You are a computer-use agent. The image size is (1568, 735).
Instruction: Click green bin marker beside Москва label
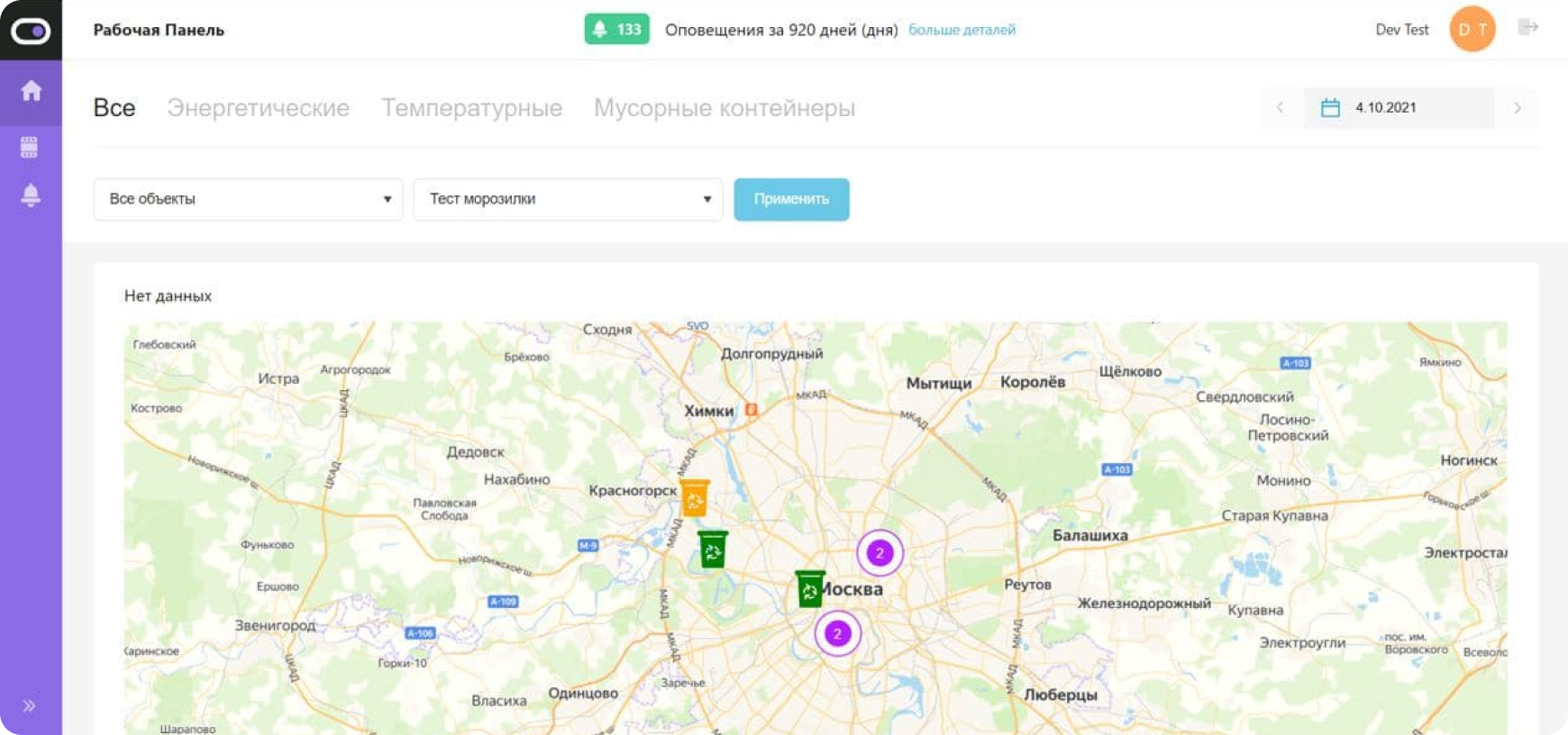pos(809,589)
